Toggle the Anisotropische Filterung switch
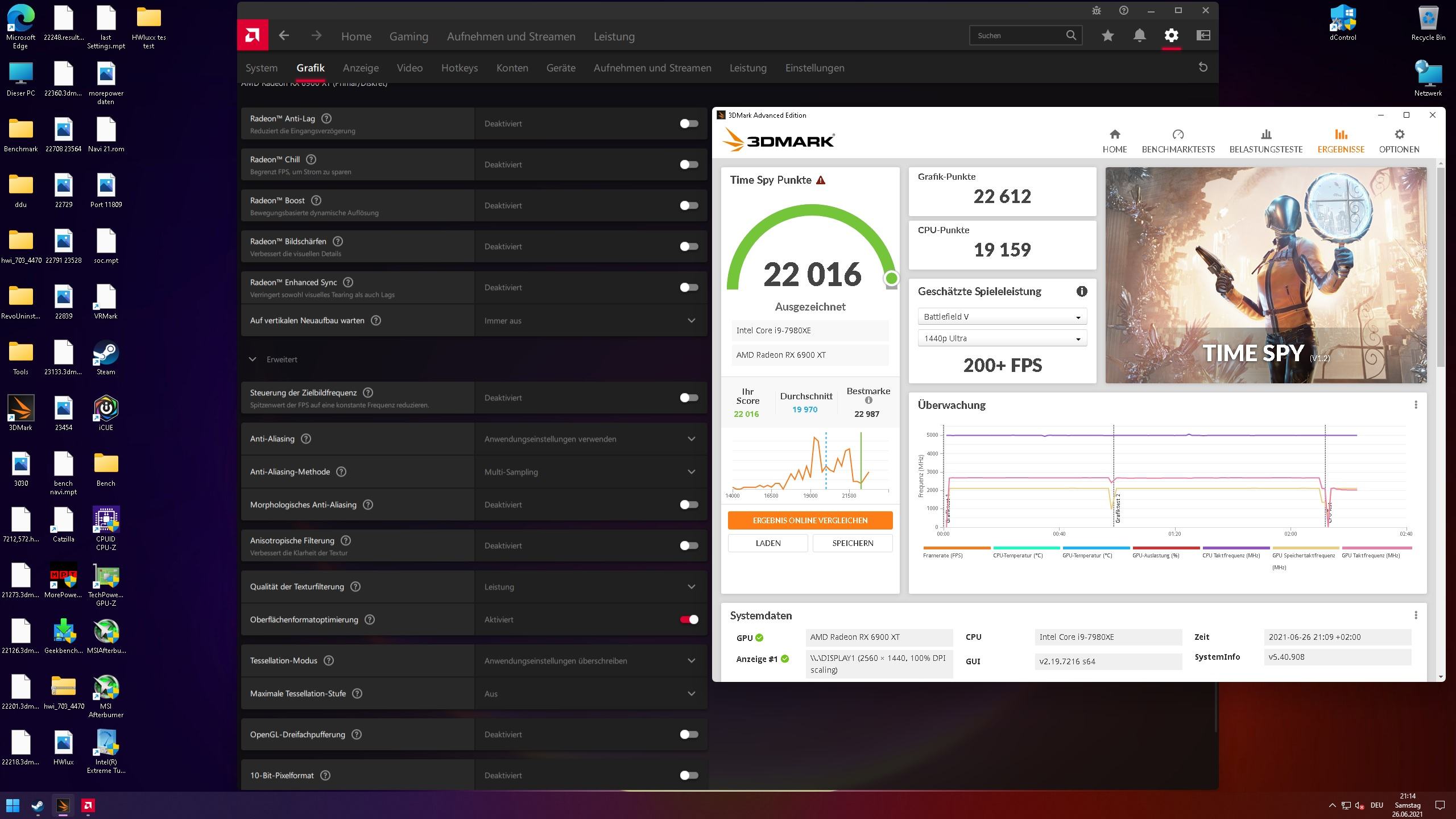Viewport: 1456px width, 819px height. [x=689, y=545]
